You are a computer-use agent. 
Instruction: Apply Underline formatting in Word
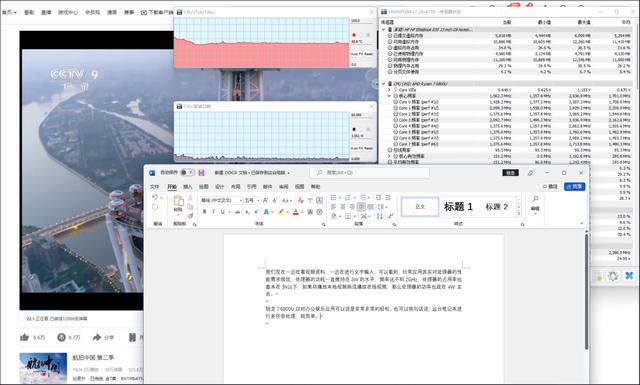click(x=222, y=211)
